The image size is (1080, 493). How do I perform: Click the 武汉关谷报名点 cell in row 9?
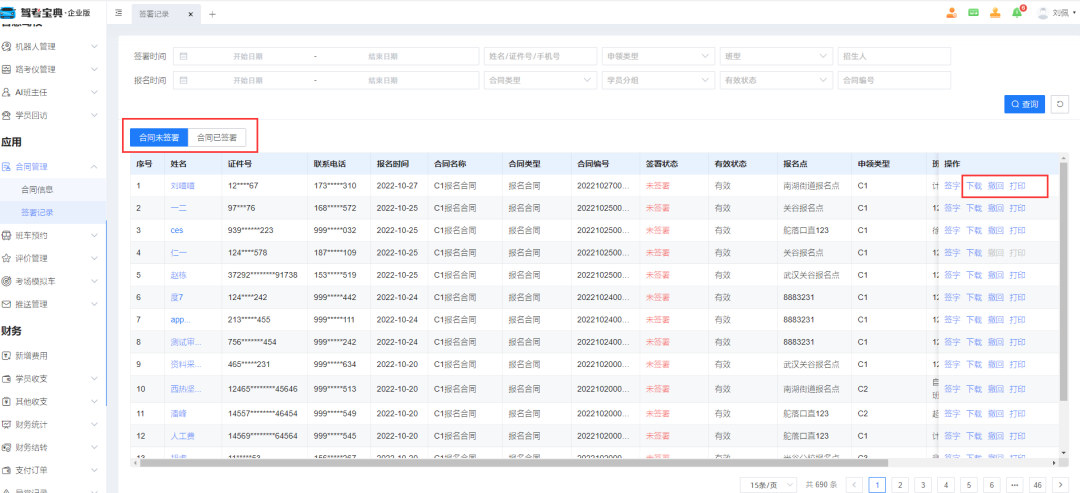(811, 364)
